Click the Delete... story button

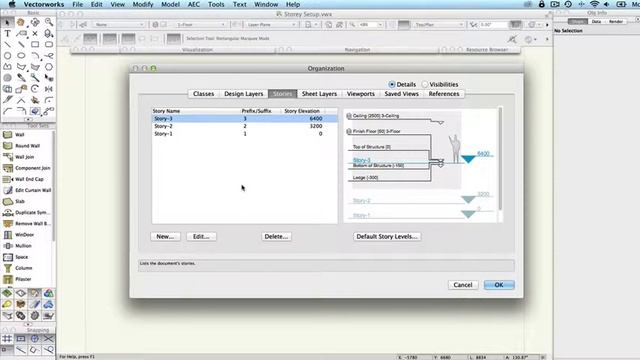[x=276, y=236]
